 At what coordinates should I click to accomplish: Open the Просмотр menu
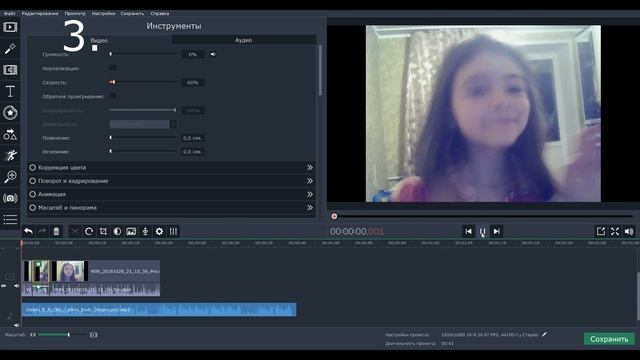click(75, 13)
